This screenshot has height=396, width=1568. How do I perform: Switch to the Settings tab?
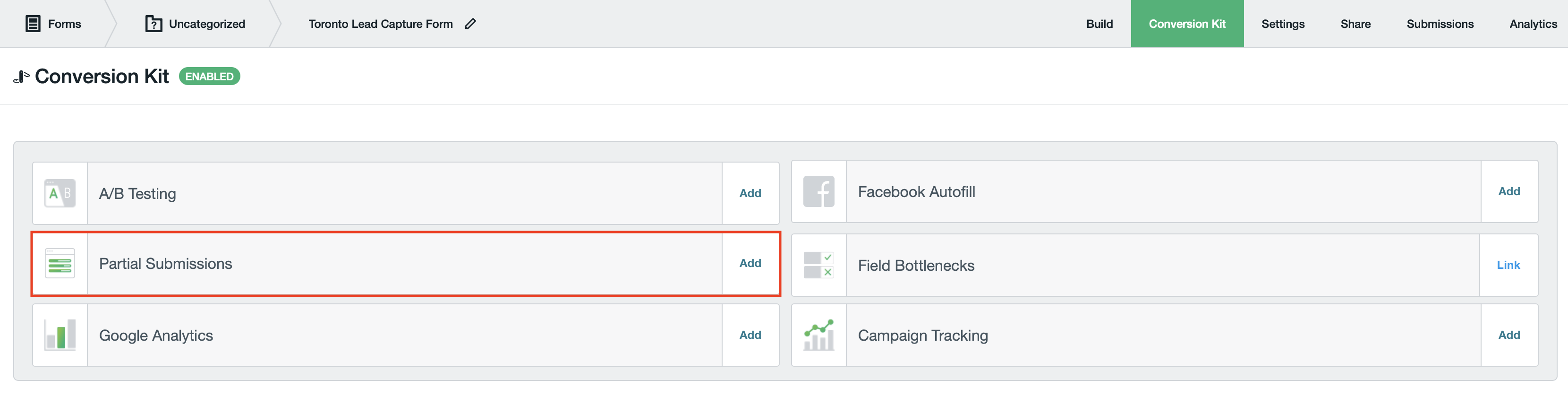coord(1283,24)
